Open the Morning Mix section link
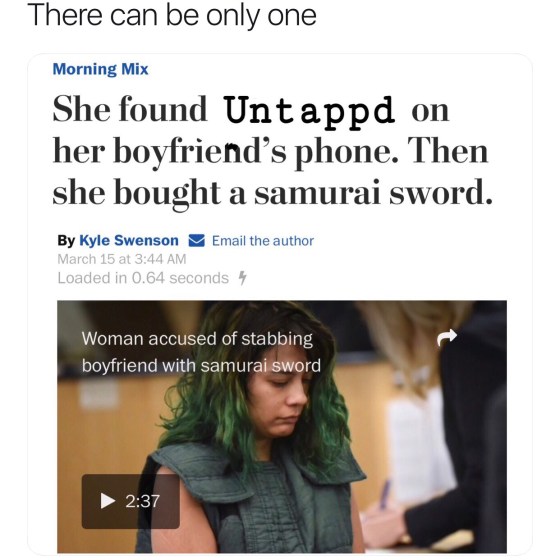560x560 pixels. point(100,69)
